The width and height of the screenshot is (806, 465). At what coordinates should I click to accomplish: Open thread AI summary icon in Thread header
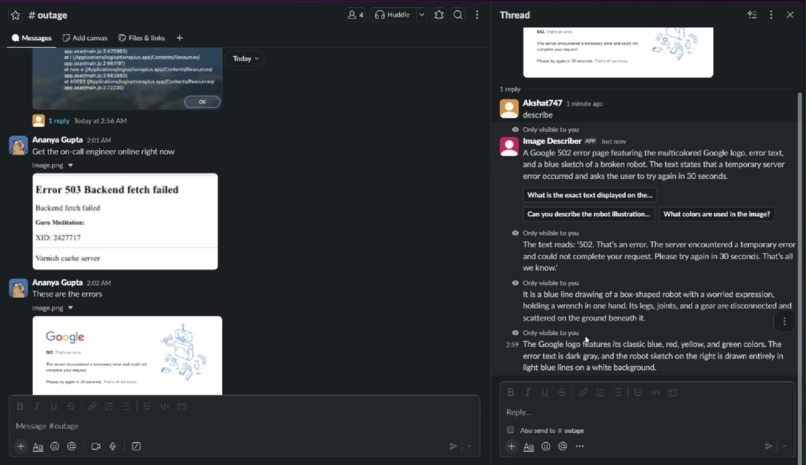(x=752, y=15)
